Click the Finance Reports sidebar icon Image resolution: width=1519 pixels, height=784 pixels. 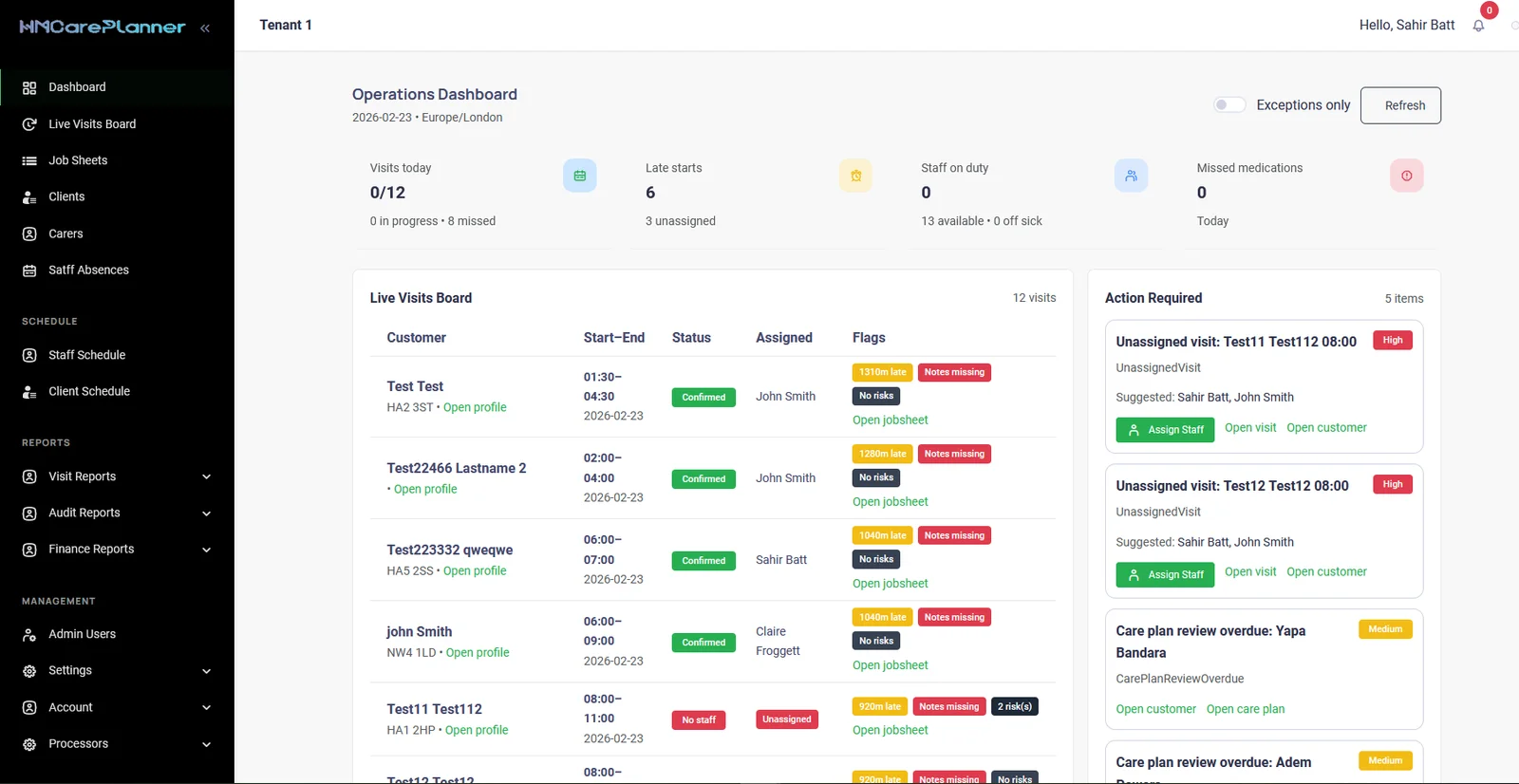coord(29,550)
